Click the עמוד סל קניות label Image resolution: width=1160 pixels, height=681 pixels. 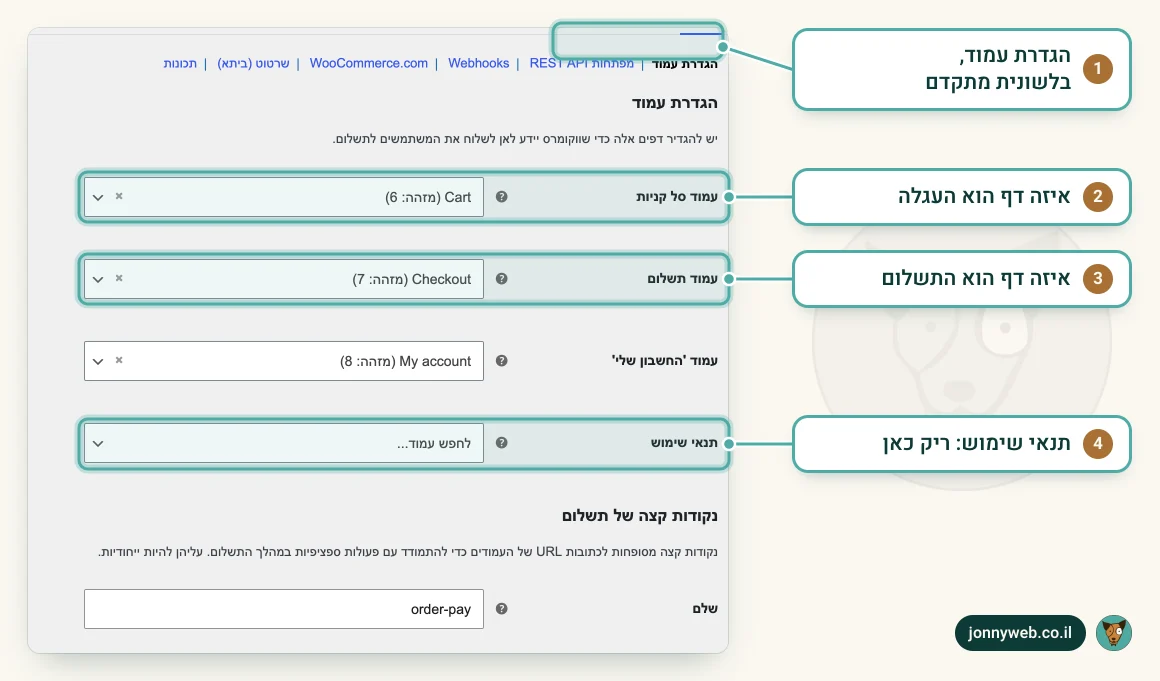(677, 197)
